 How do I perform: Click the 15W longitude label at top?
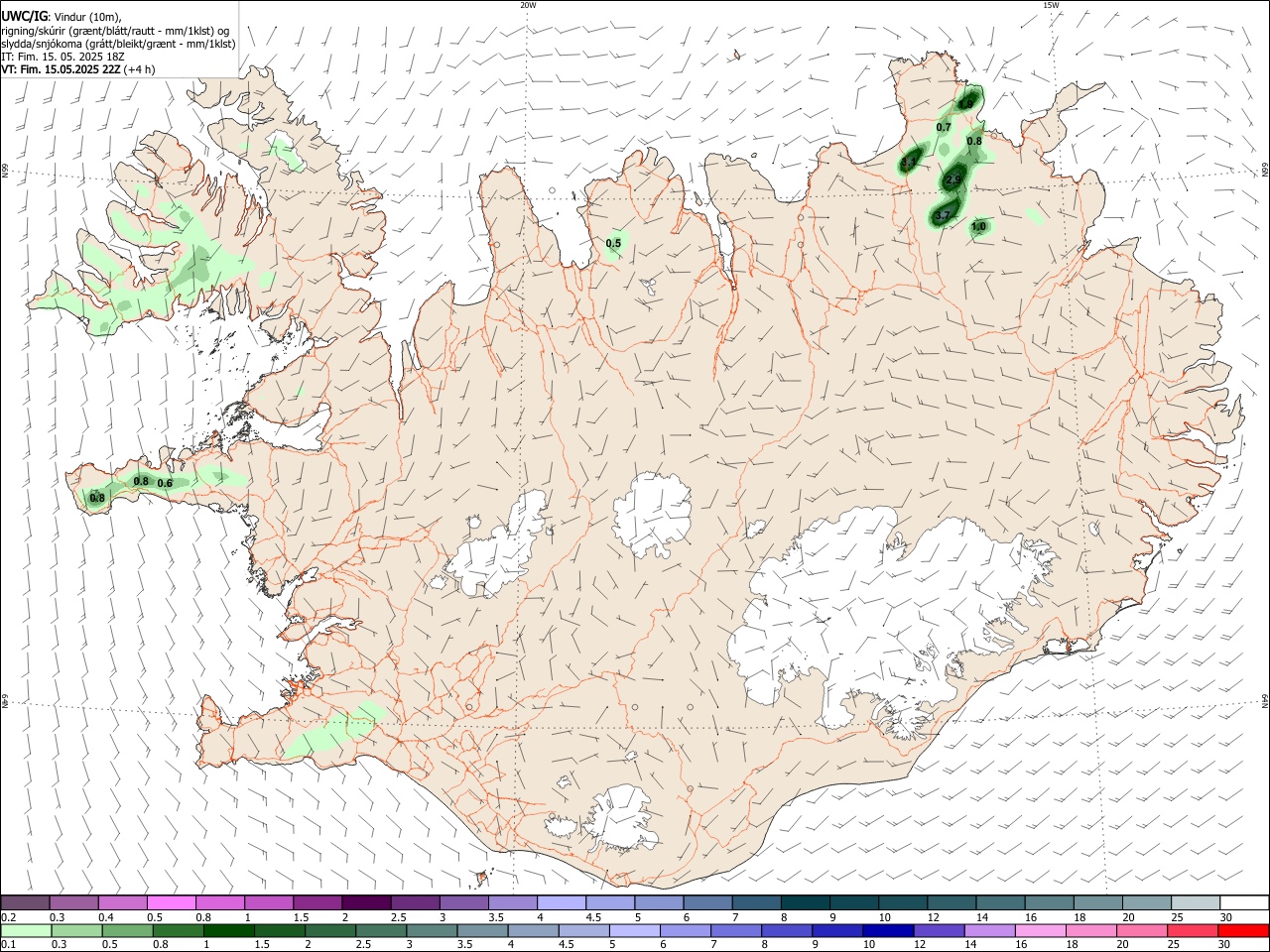click(x=1051, y=5)
